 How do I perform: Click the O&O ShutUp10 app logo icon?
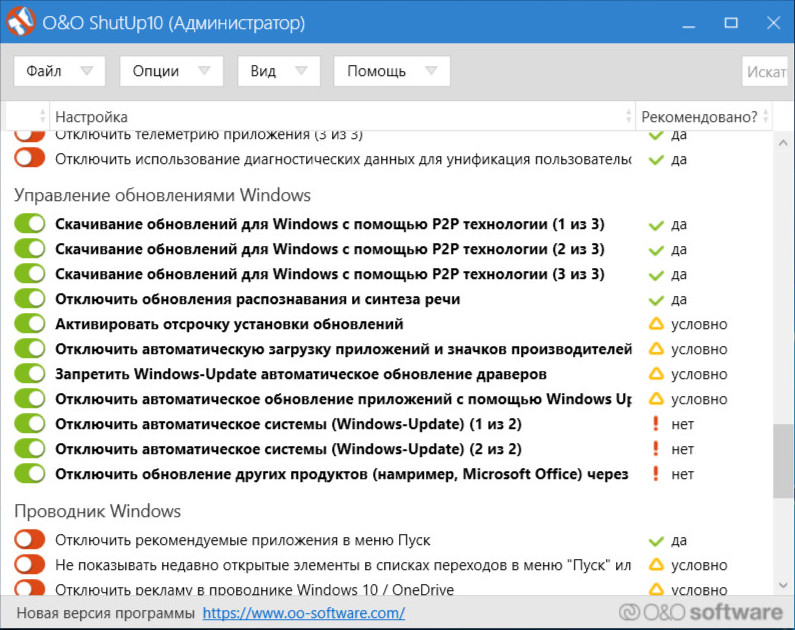point(21,21)
